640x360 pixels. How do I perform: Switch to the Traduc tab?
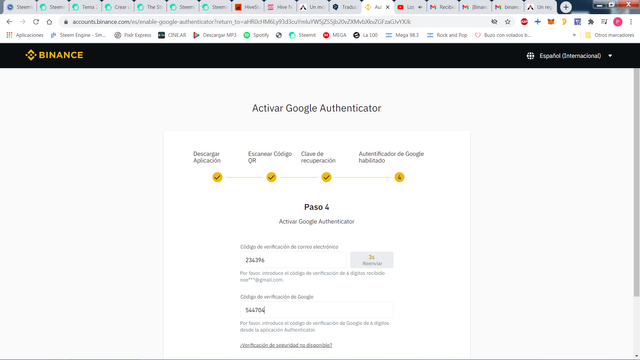tap(345, 7)
